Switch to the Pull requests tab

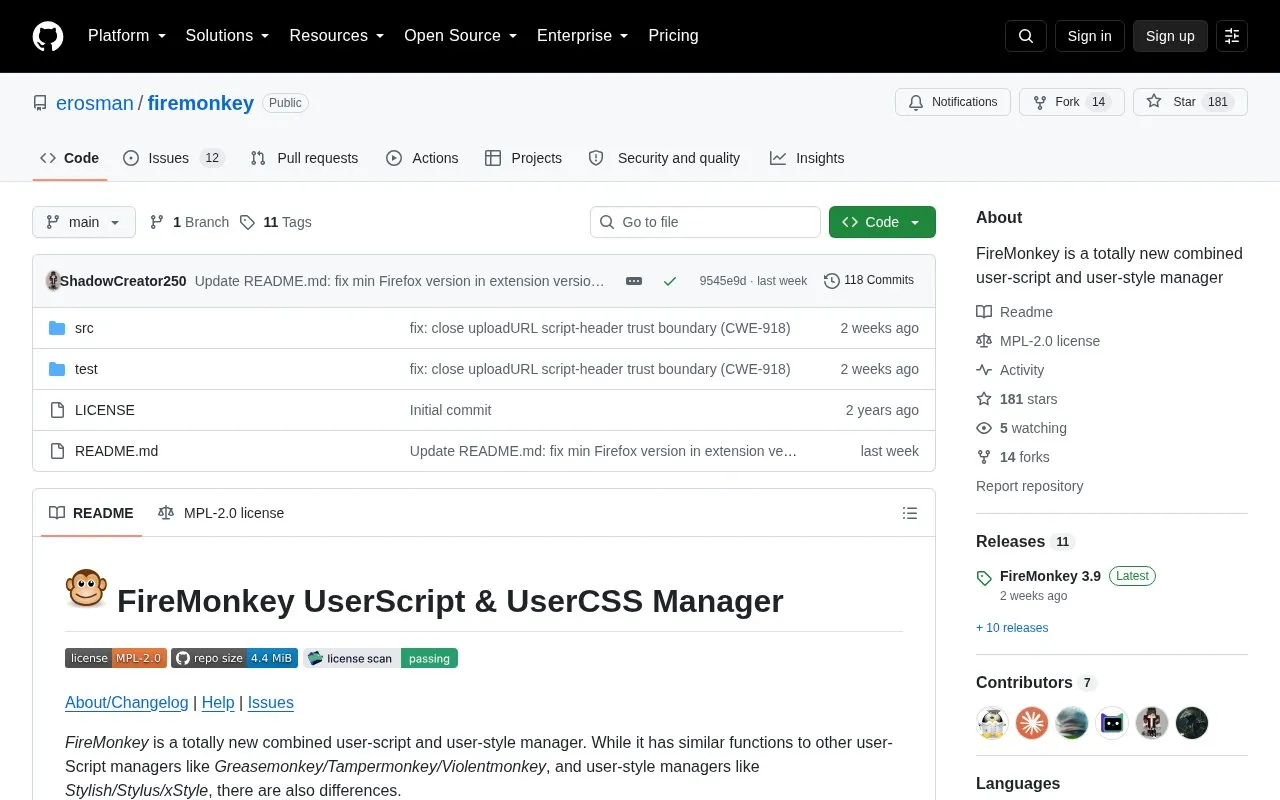pyautogui.click(x=304, y=158)
